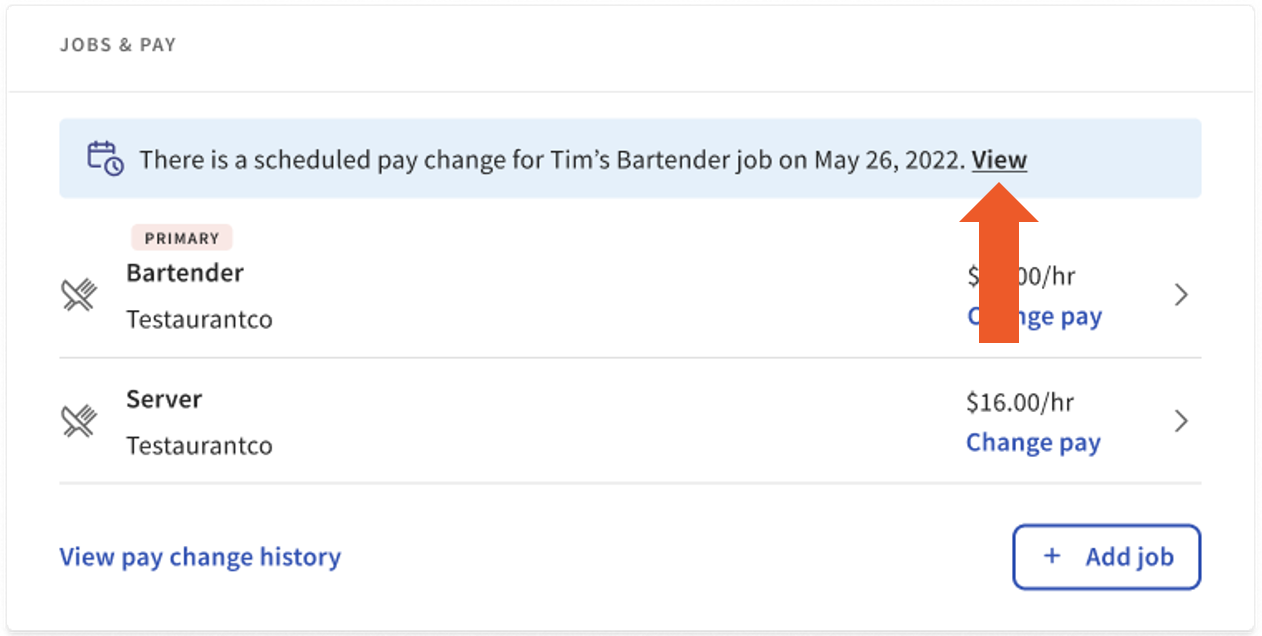Screen dimensions: 1262x636
Task: Expand the Server job chevron
Action: [x=1181, y=421]
